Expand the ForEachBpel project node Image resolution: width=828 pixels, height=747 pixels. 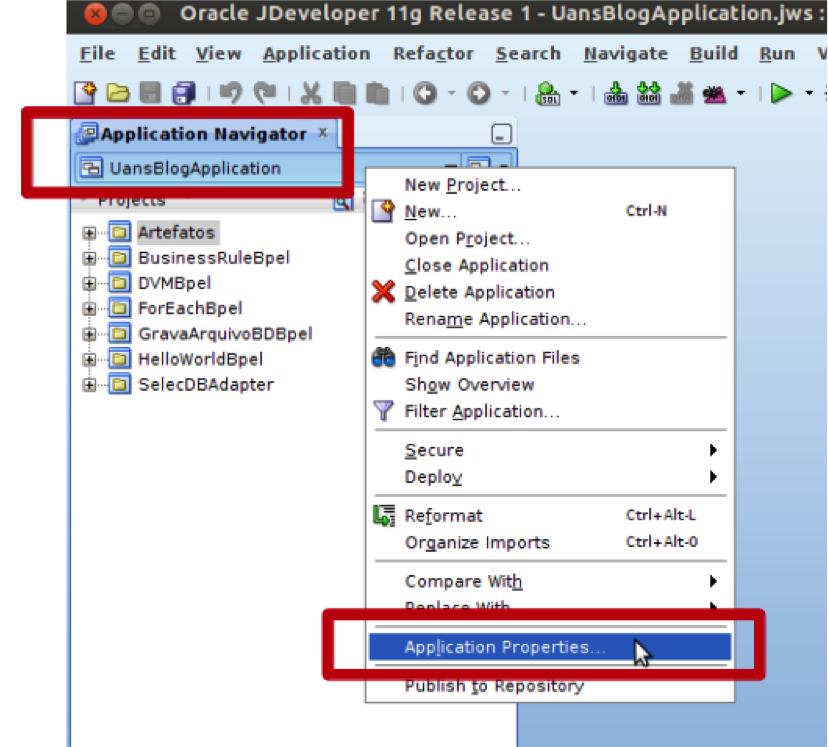pos(89,309)
